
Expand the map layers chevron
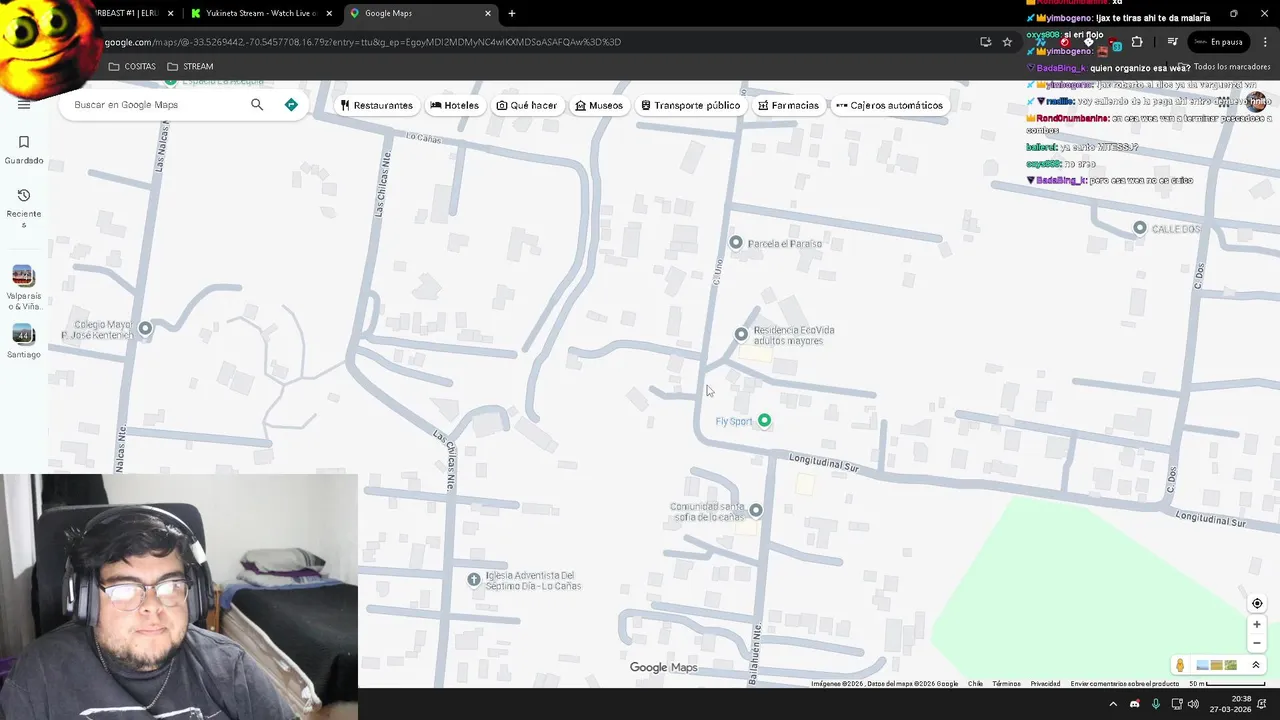[x=1256, y=665]
